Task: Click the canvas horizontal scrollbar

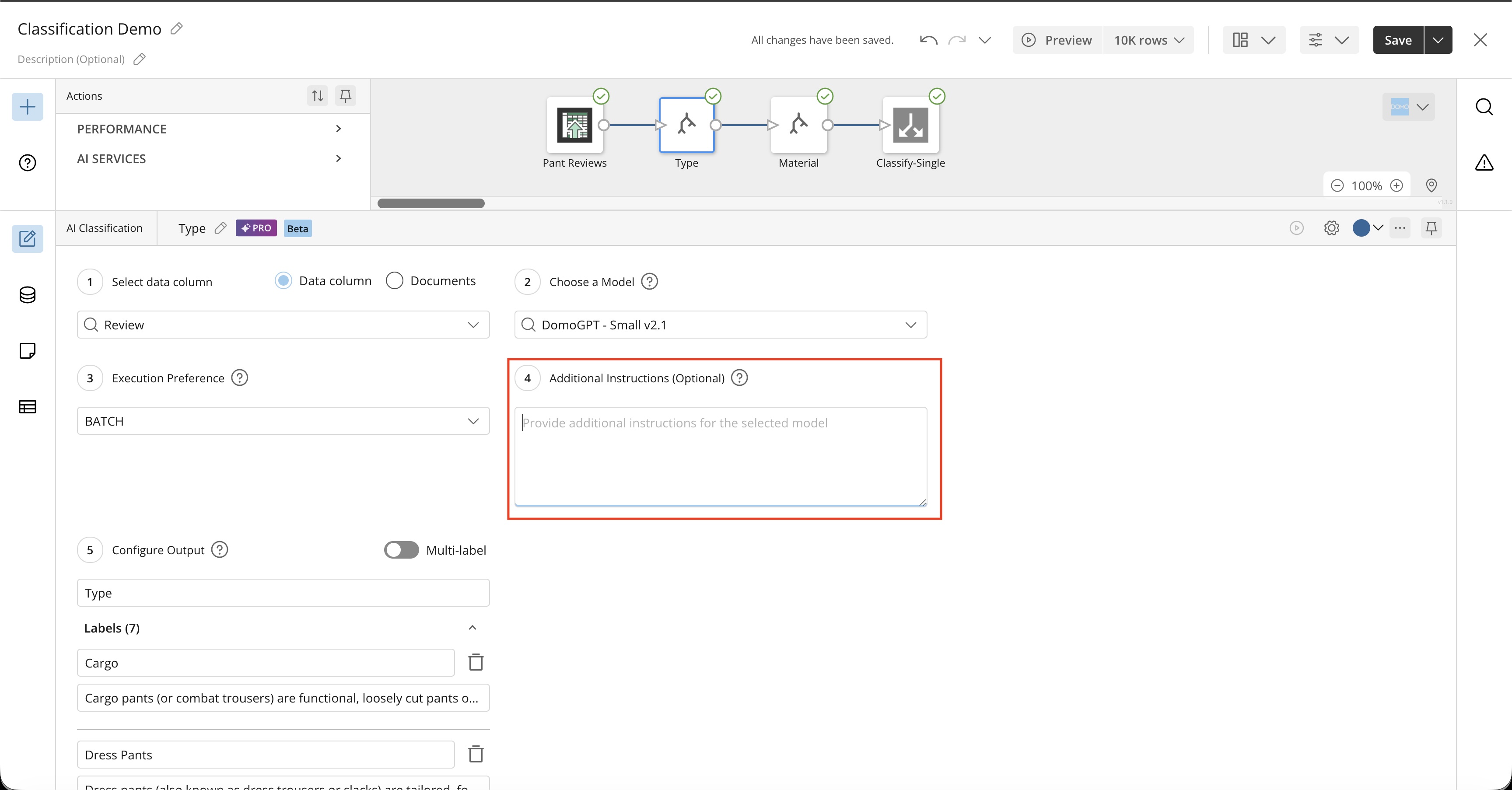Action: pos(431,203)
